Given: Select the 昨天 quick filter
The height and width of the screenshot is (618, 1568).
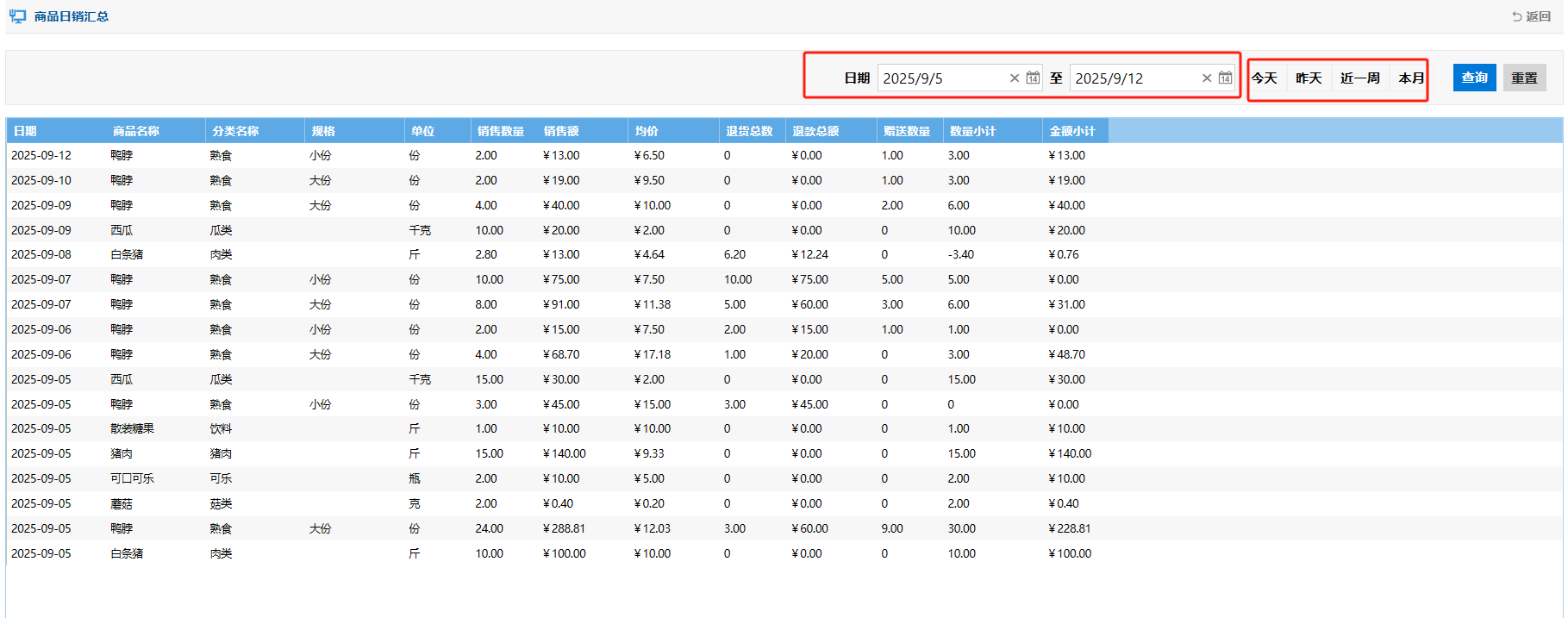Looking at the screenshot, I should pyautogui.click(x=1309, y=78).
